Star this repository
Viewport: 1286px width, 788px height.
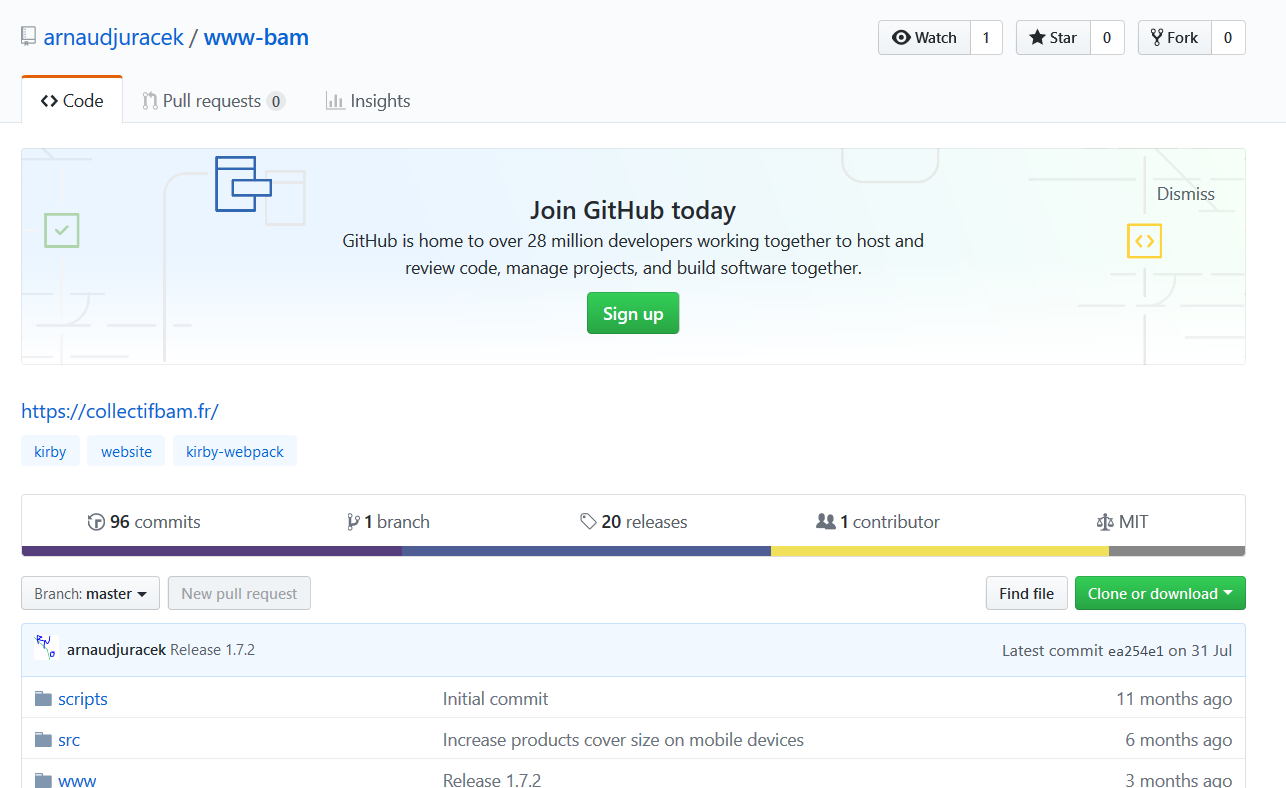click(1053, 38)
